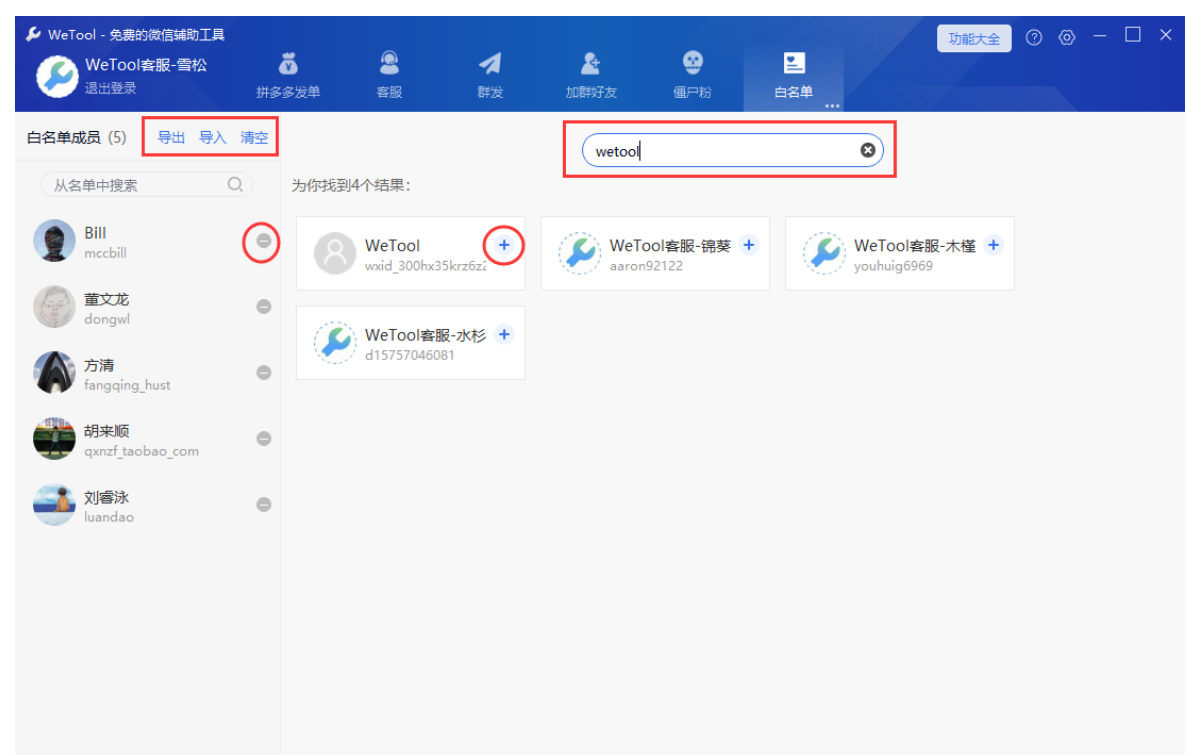Click 董文龙's avatar
The image size is (1201, 755).
point(54,307)
